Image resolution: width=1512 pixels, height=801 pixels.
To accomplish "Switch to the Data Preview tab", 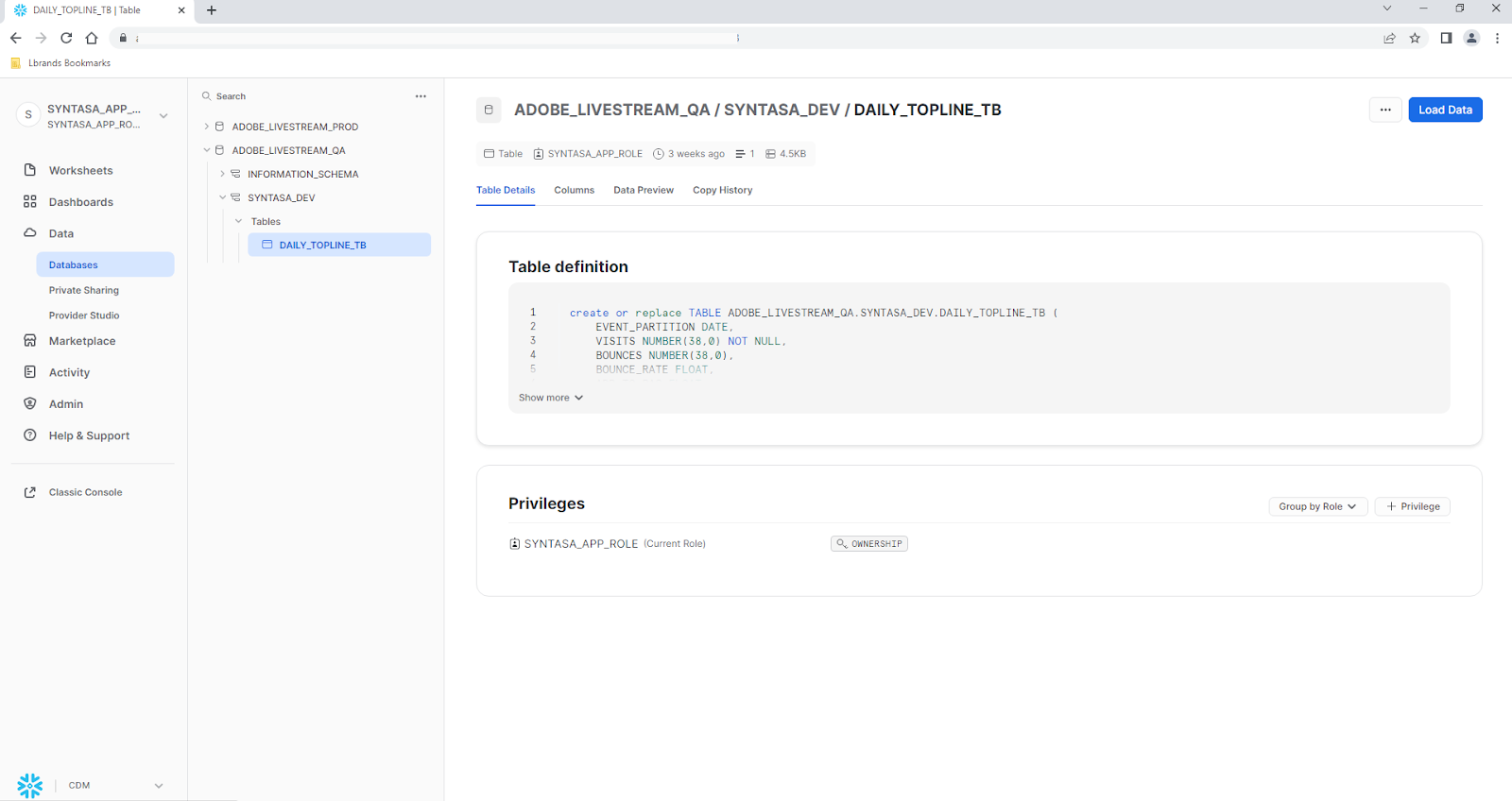I will point(643,191).
